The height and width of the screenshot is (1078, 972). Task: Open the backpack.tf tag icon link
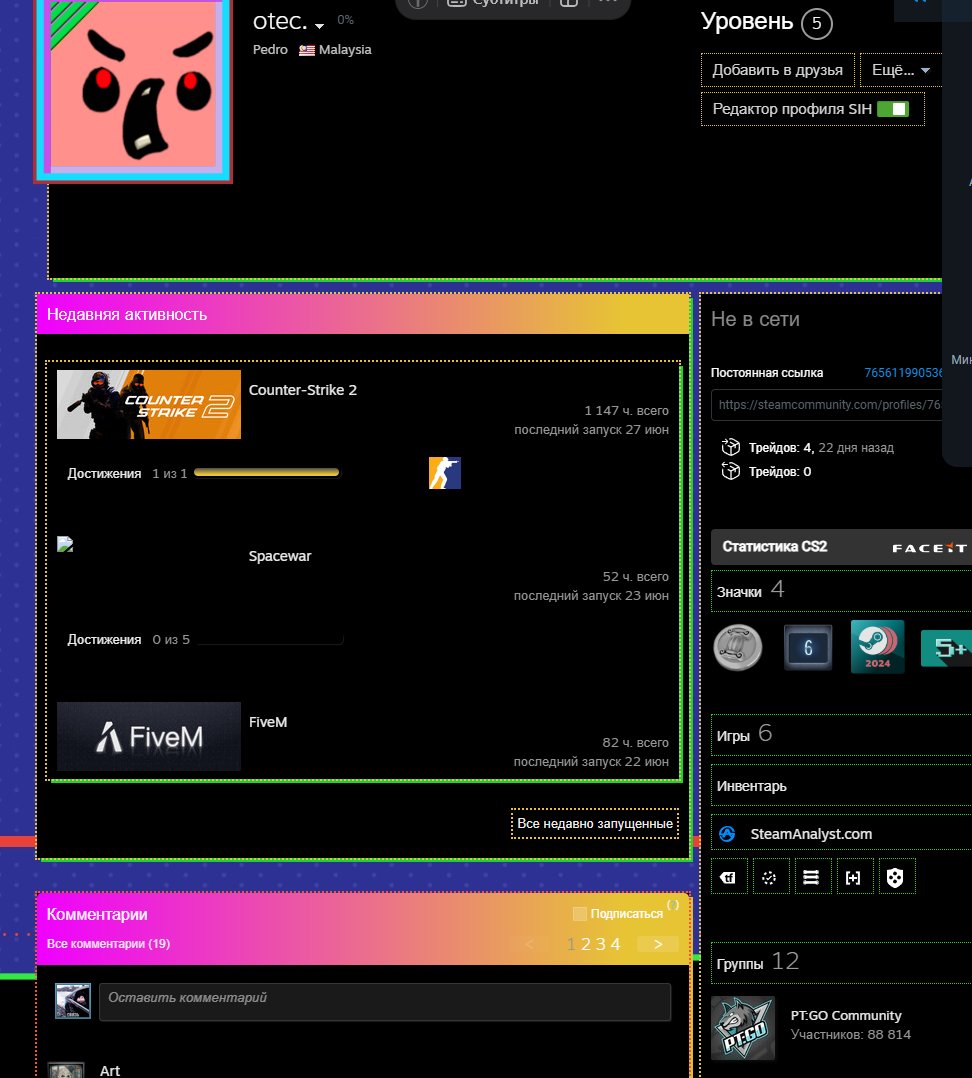pyautogui.click(x=729, y=877)
